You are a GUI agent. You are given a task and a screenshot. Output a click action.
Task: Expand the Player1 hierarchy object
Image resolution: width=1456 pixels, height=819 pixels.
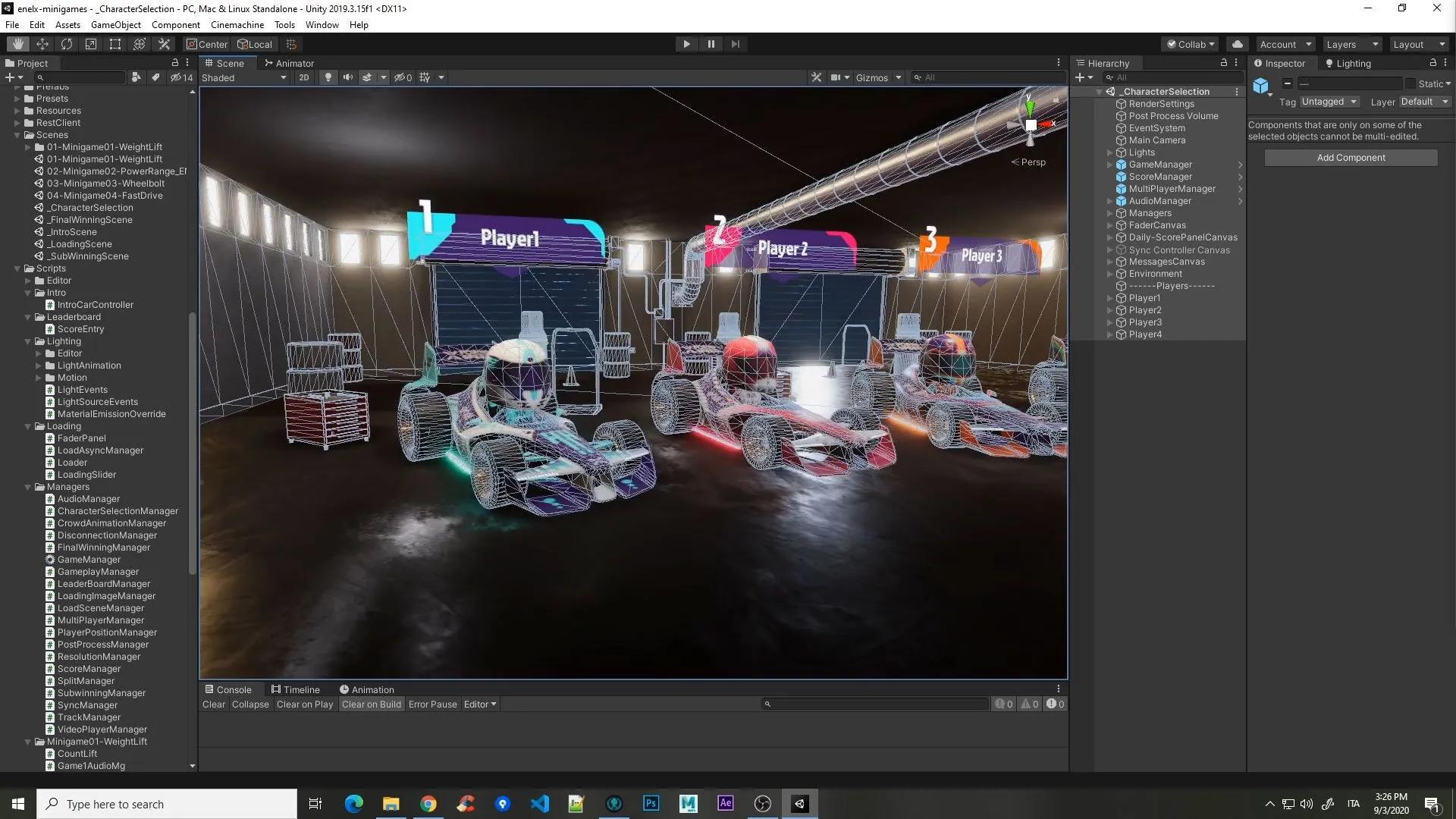pyautogui.click(x=1109, y=298)
